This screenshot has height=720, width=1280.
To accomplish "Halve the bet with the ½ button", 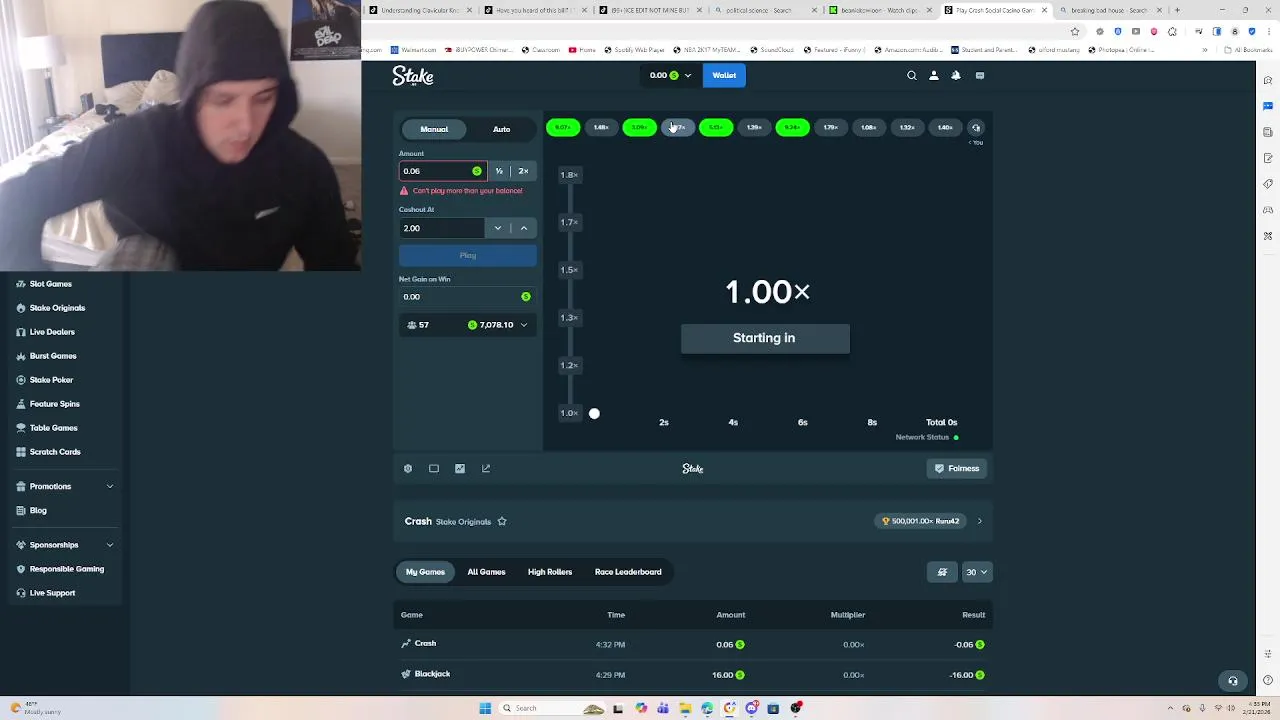I will click(499, 171).
